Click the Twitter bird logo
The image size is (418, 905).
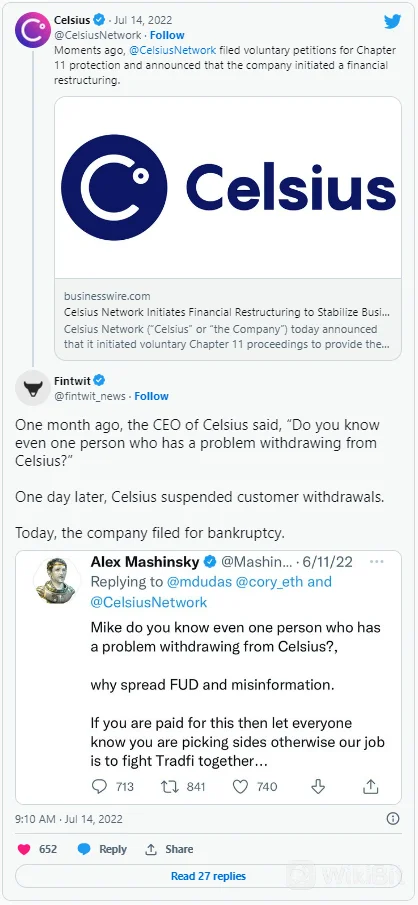coord(393,22)
